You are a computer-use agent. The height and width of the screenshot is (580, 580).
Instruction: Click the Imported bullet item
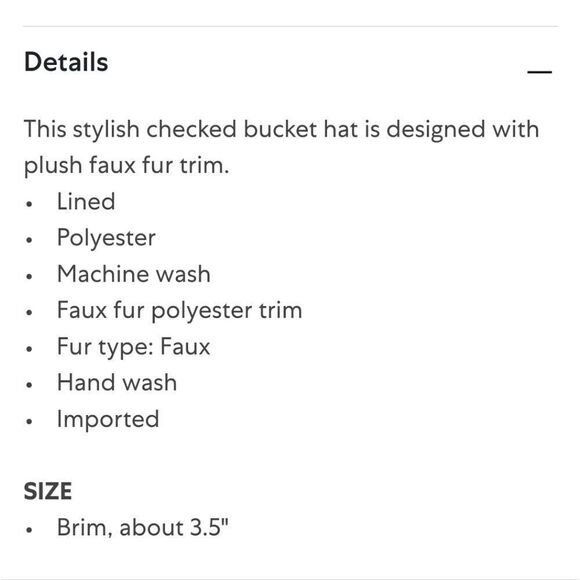click(x=108, y=419)
